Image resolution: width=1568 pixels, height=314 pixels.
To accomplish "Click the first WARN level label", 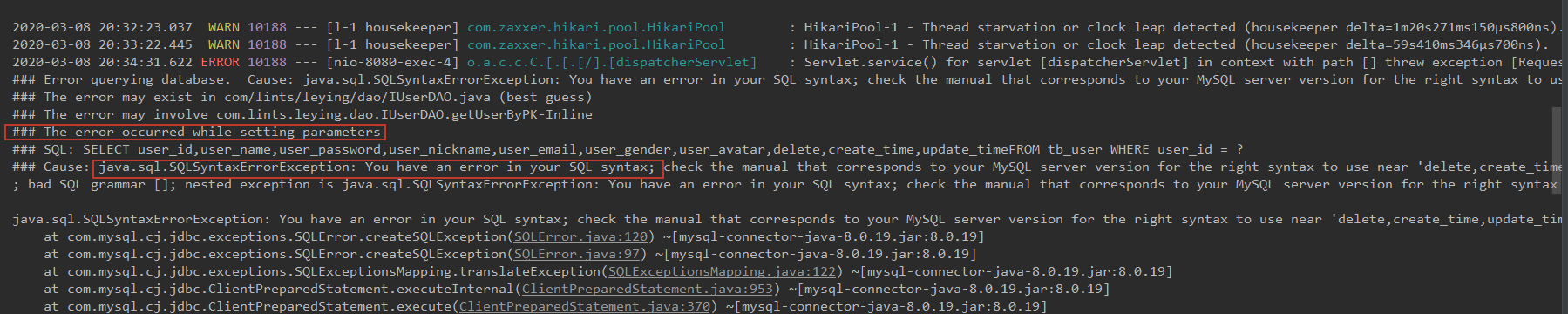I will pyautogui.click(x=223, y=27).
